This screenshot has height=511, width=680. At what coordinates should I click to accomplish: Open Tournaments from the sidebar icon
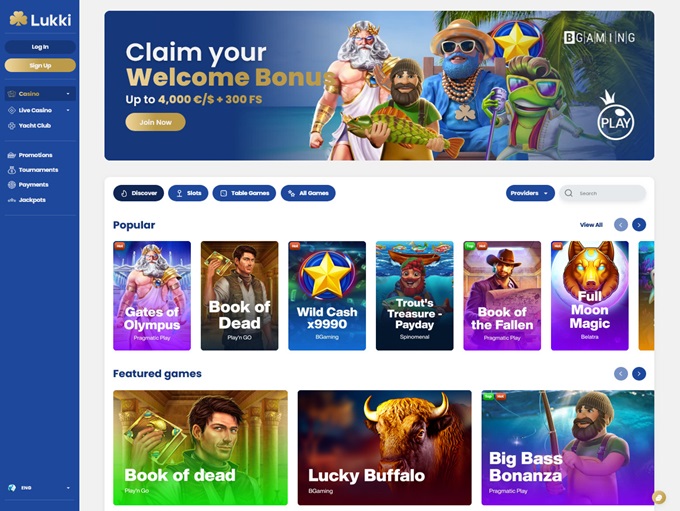(12, 170)
